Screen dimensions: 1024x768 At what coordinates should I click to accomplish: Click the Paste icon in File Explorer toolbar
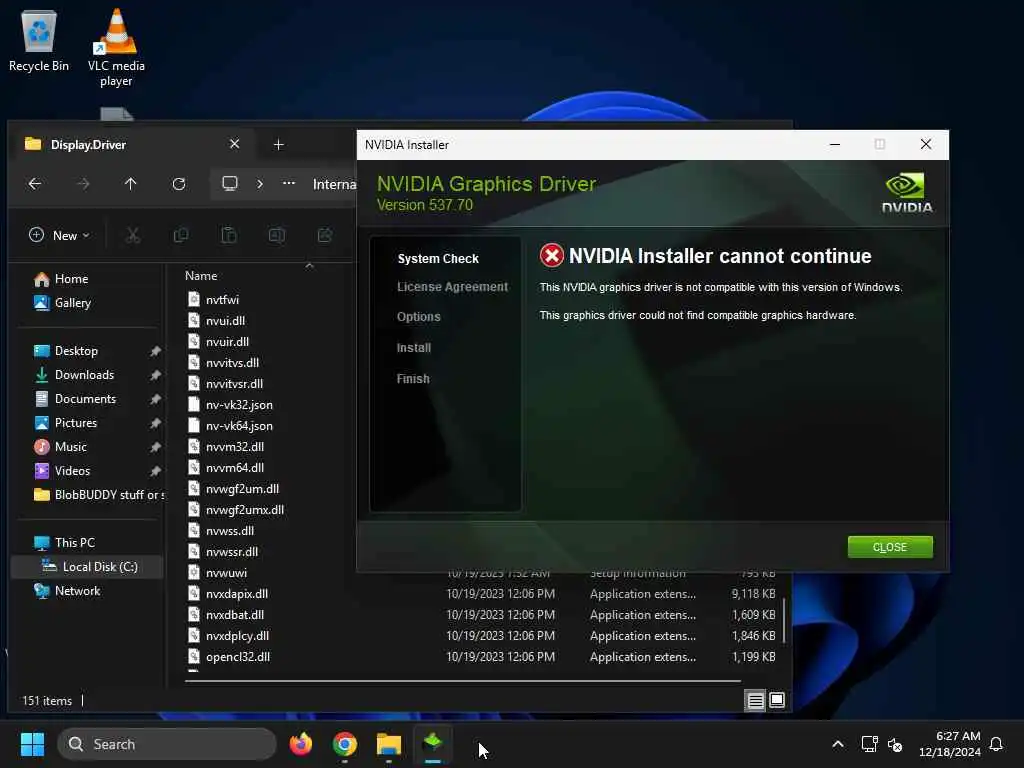pos(229,235)
